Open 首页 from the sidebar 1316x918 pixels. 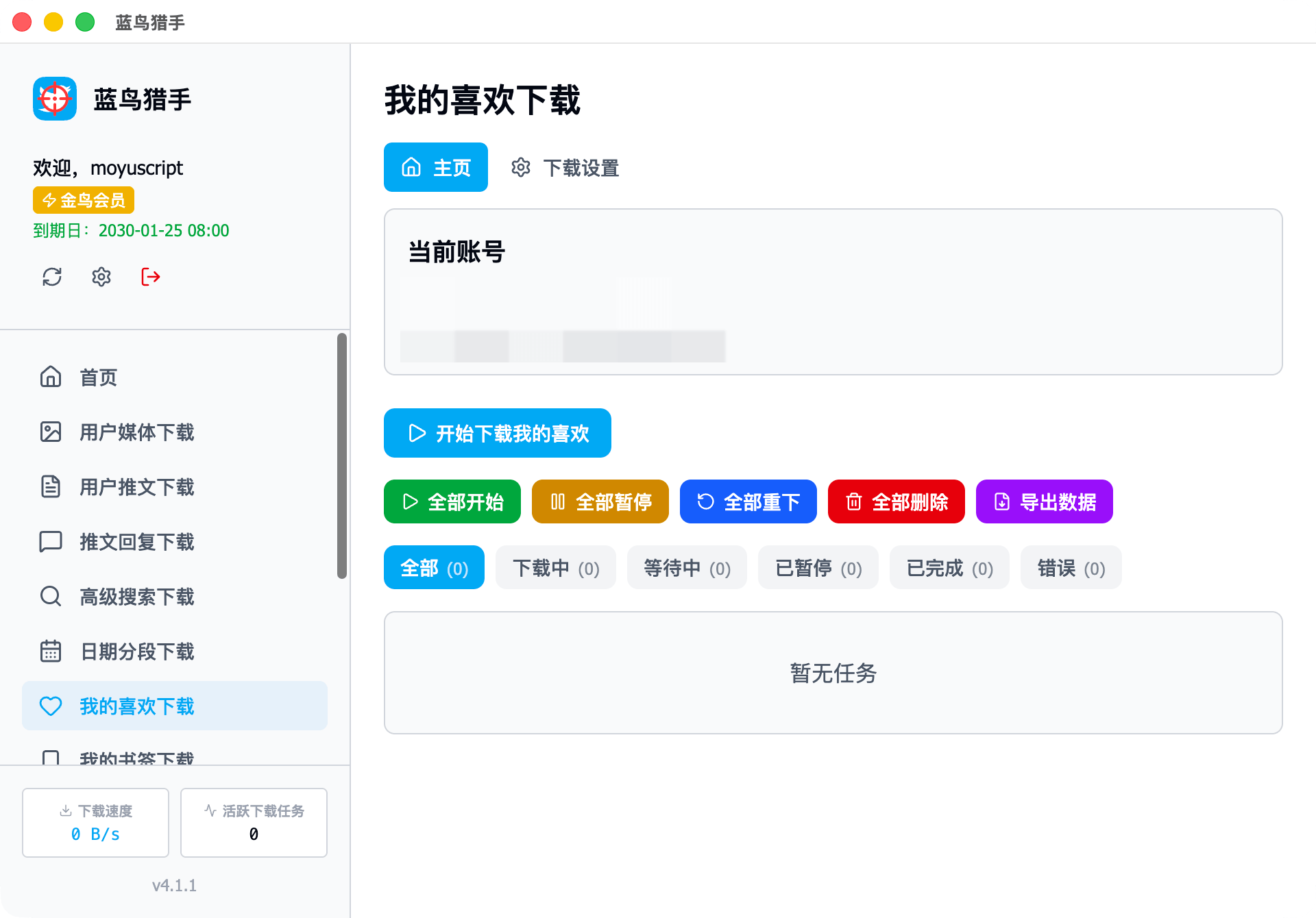(x=98, y=377)
